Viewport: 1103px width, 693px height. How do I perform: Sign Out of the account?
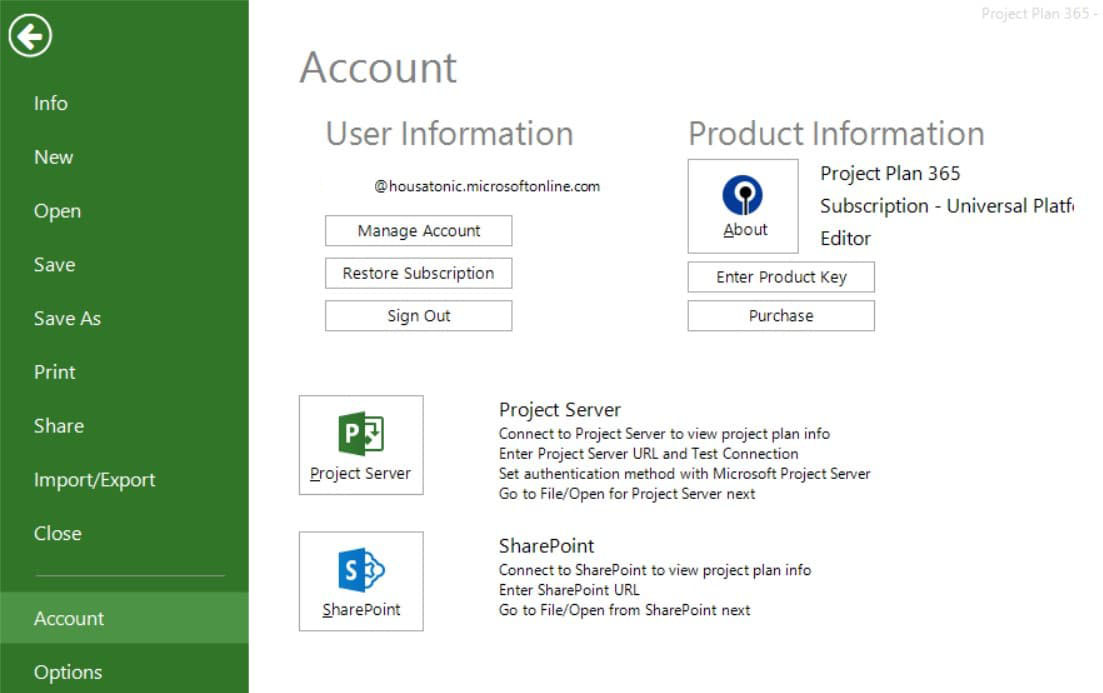click(418, 315)
